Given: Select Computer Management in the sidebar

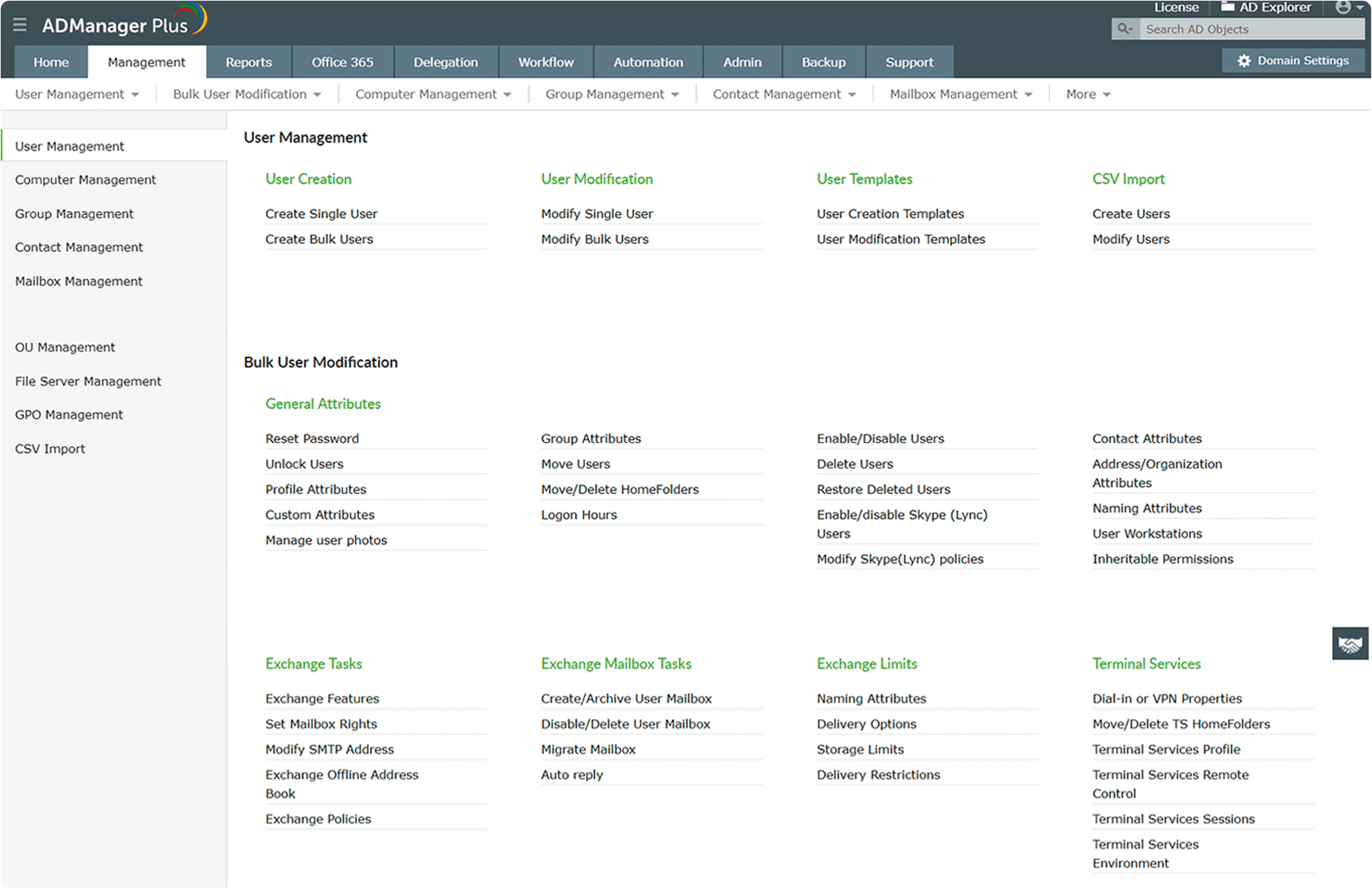Looking at the screenshot, I should [86, 180].
